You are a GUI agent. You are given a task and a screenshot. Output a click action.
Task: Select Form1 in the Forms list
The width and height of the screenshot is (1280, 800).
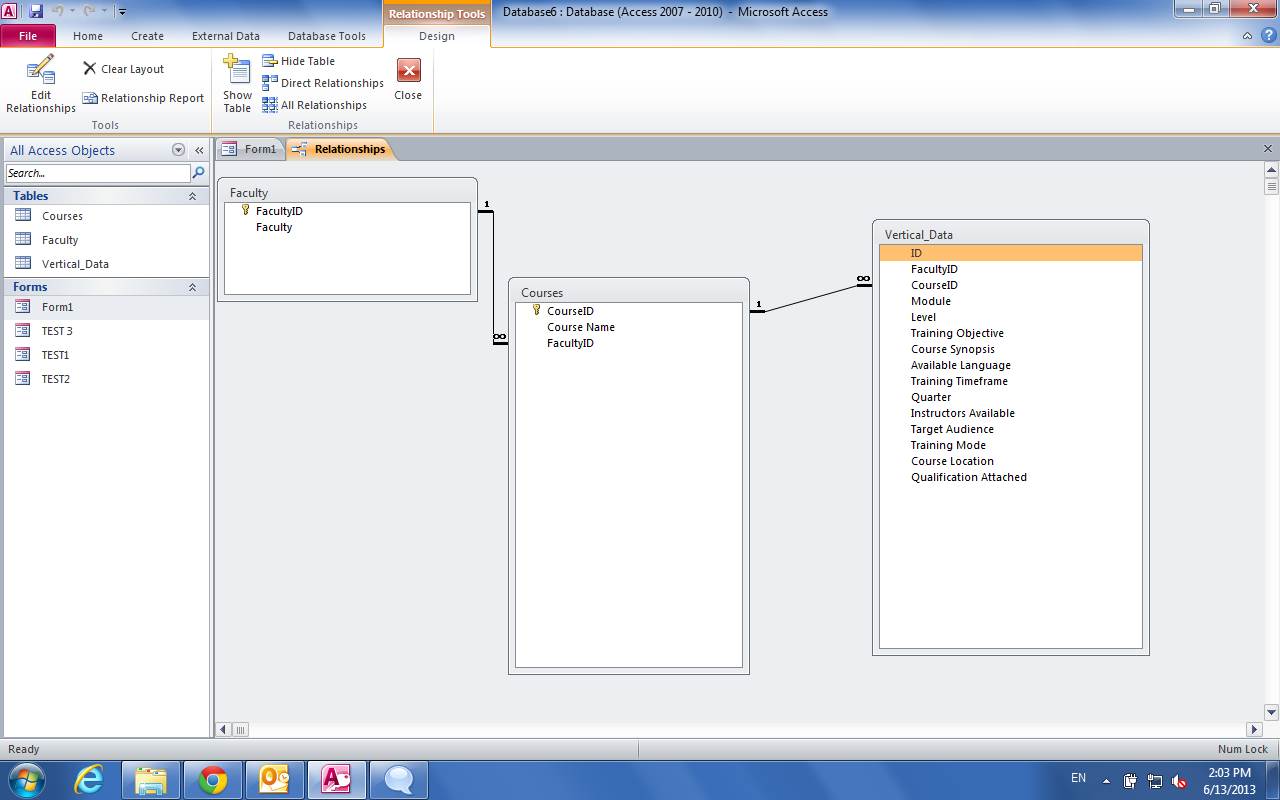tap(106, 307)
